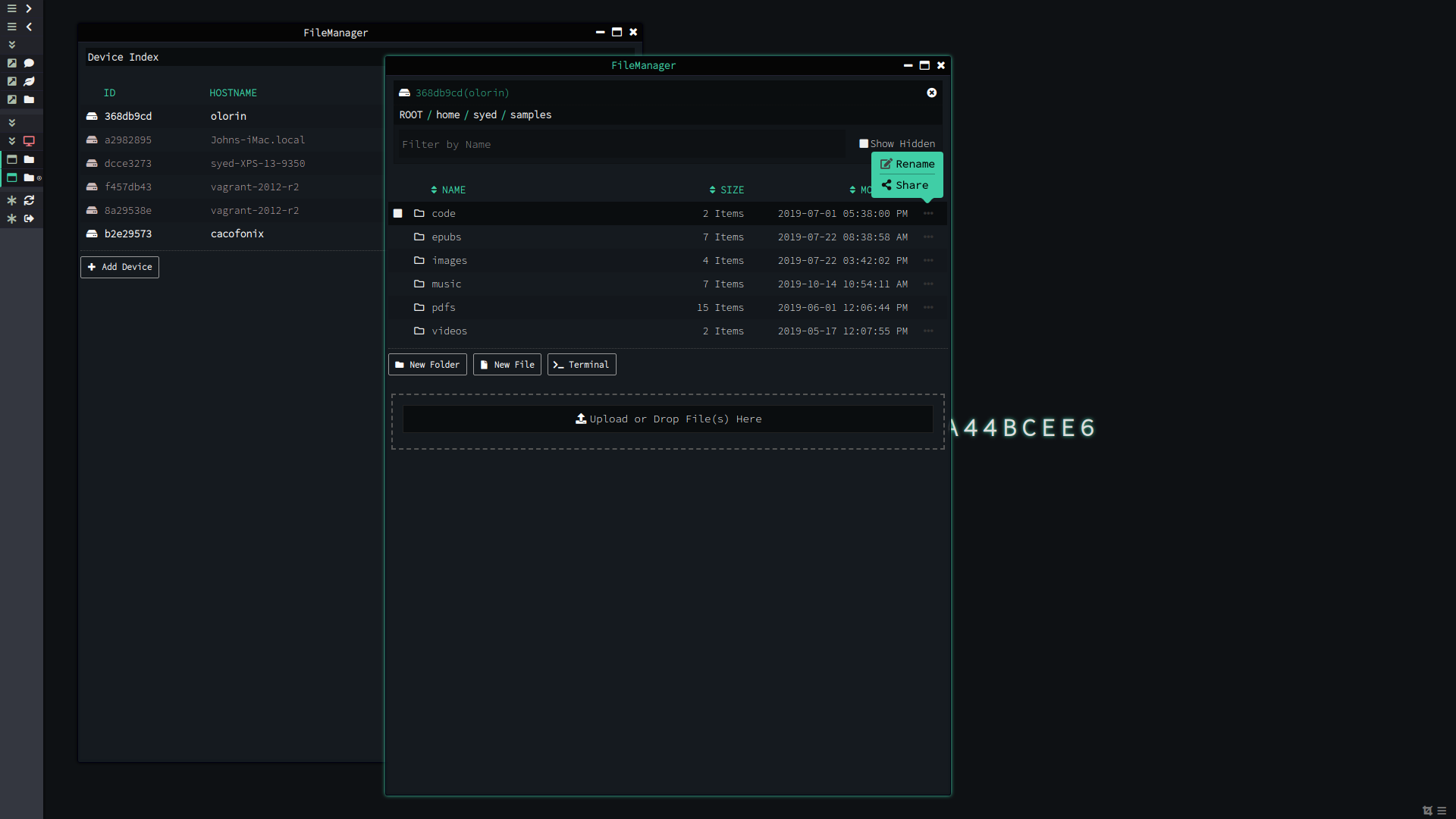The image size is (1456, 819).
Task: Select device b2e29573 cacofonix
Action: 231,234
